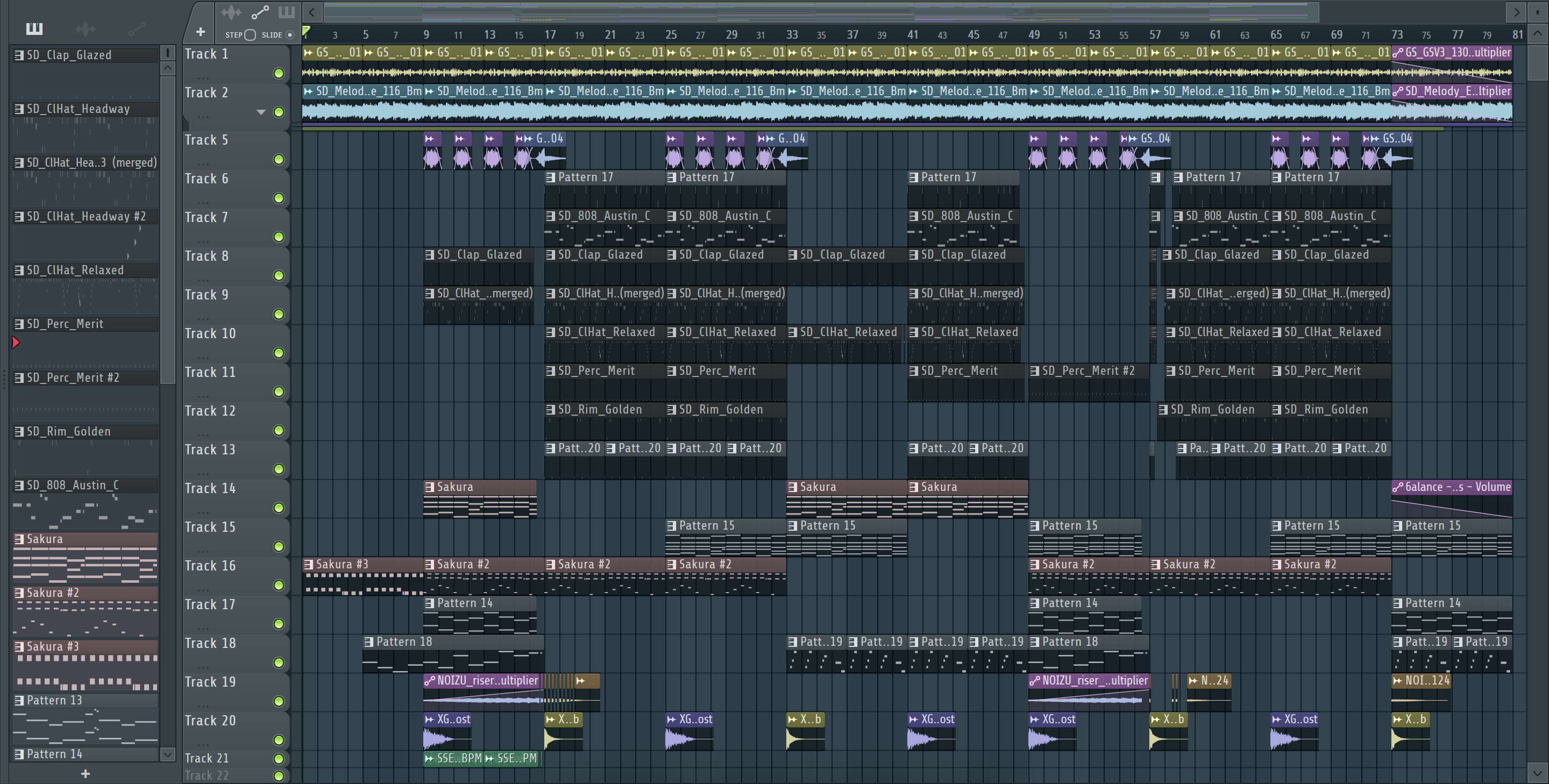Click the picker list scroll down arrow
Viewport: 1549px width, 784px height.
pyautogui.click(x=168, y=754)
